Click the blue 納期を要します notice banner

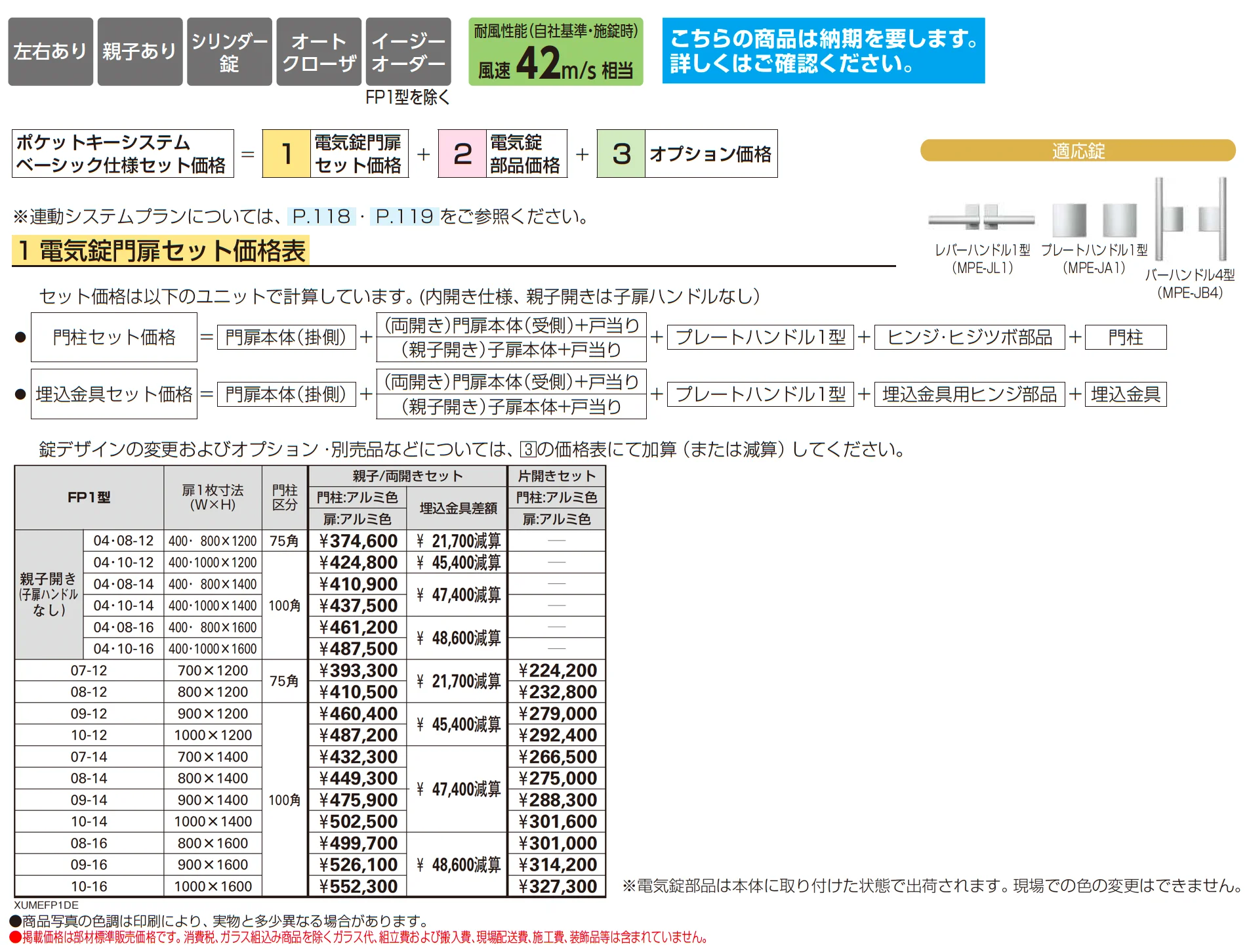[x=823, y=51]
